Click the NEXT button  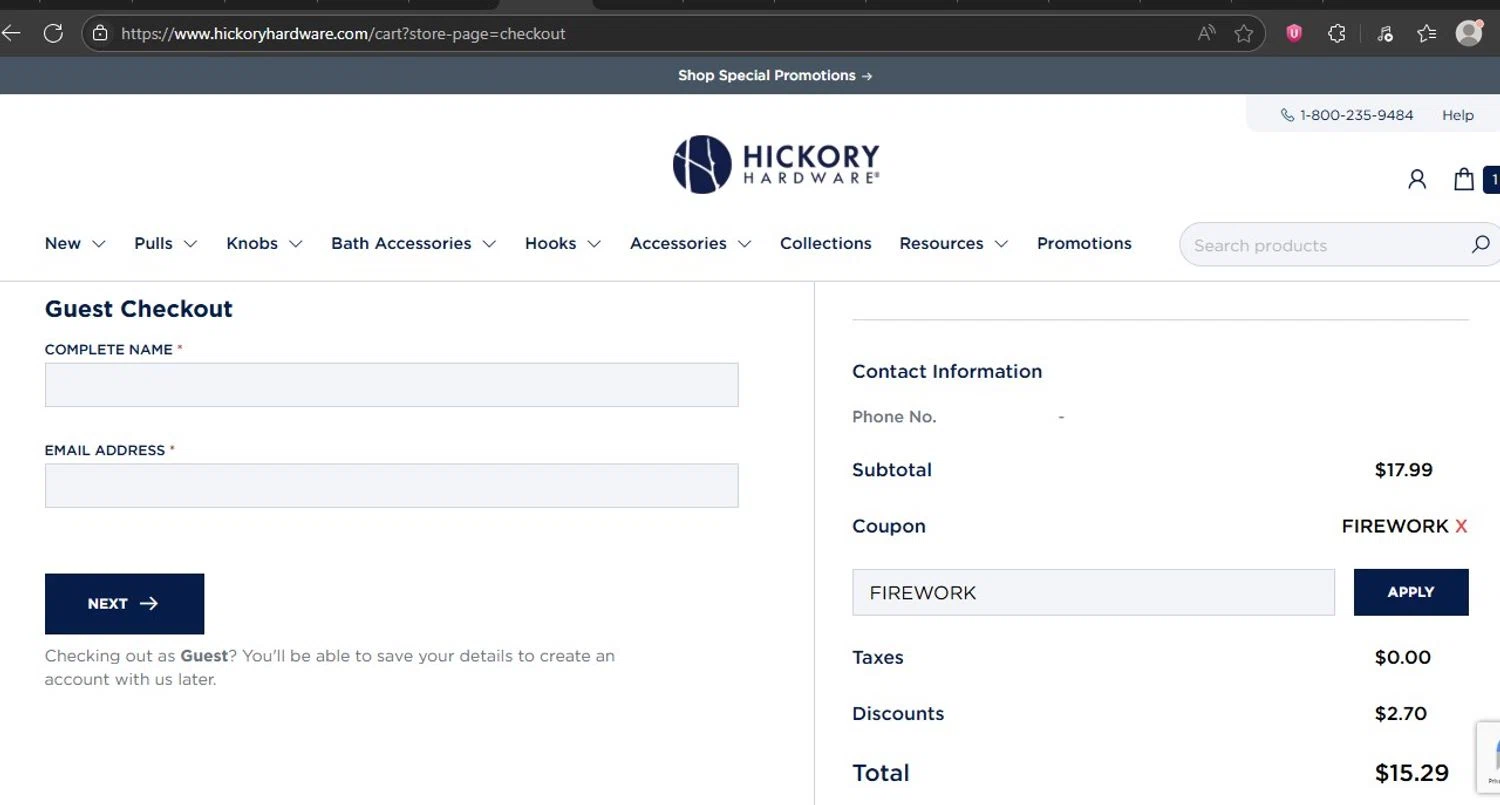click(124, 603)
